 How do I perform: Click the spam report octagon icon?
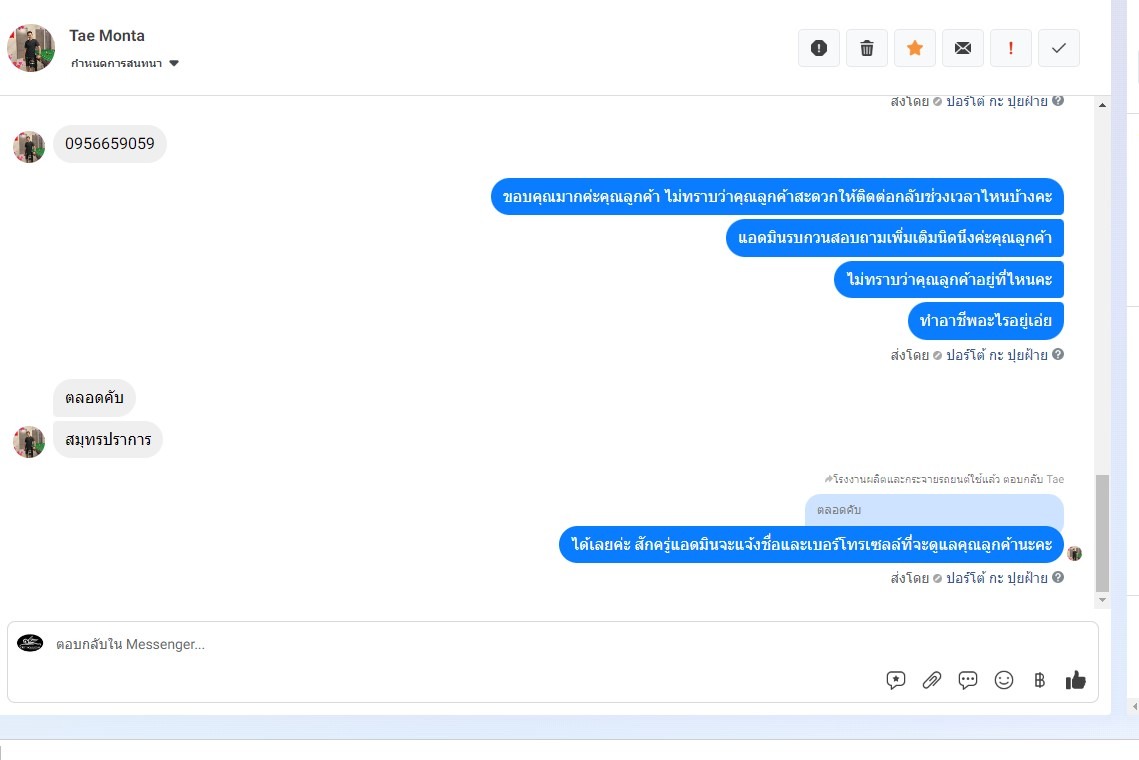pyautogui.click(x=819, y=48)
